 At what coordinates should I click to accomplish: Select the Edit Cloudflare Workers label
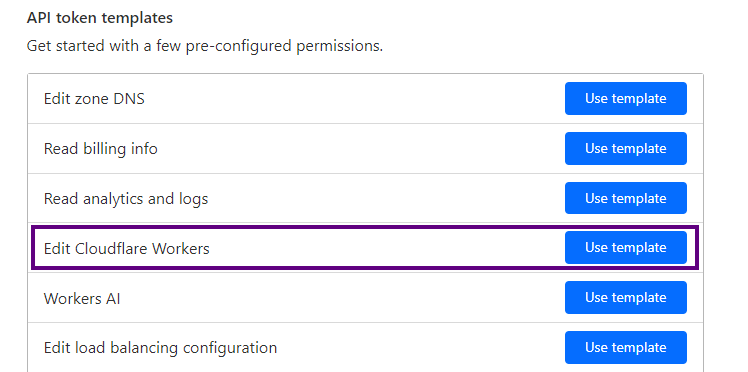(126, 248)
